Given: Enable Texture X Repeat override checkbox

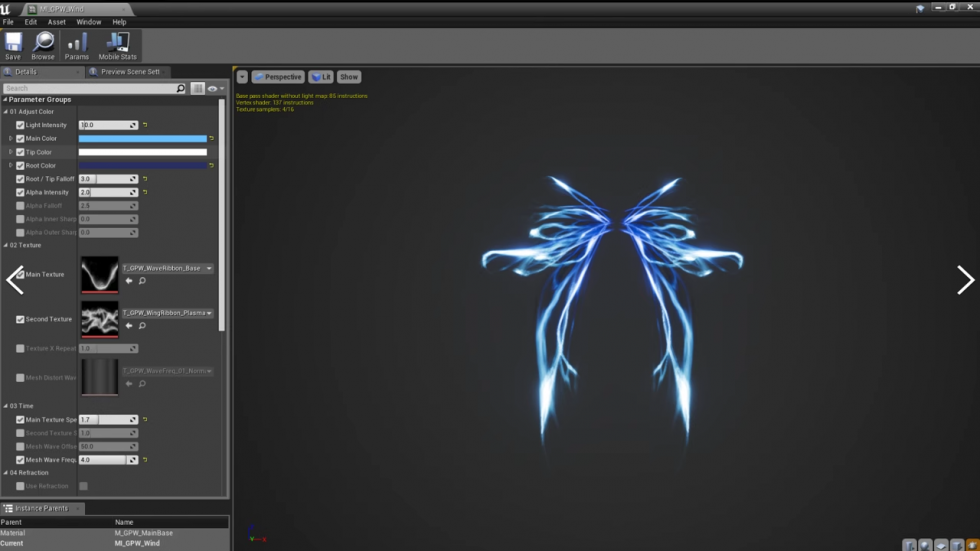Looking at the screenshot, I should pyautogui.click(x=20, y=349).
